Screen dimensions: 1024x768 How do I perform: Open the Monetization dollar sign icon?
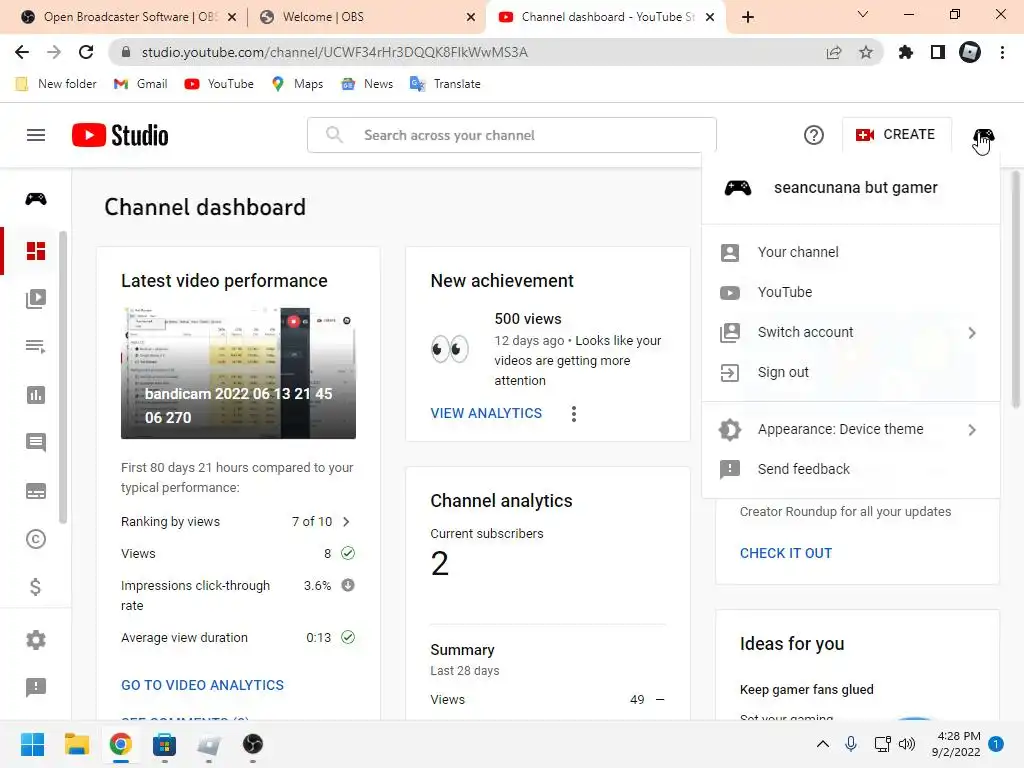[x=36, y=587]
